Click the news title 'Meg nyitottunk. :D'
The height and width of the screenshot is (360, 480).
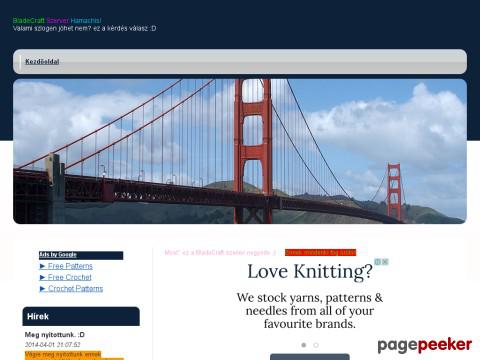pyautogui.click(x=55, y=335)
